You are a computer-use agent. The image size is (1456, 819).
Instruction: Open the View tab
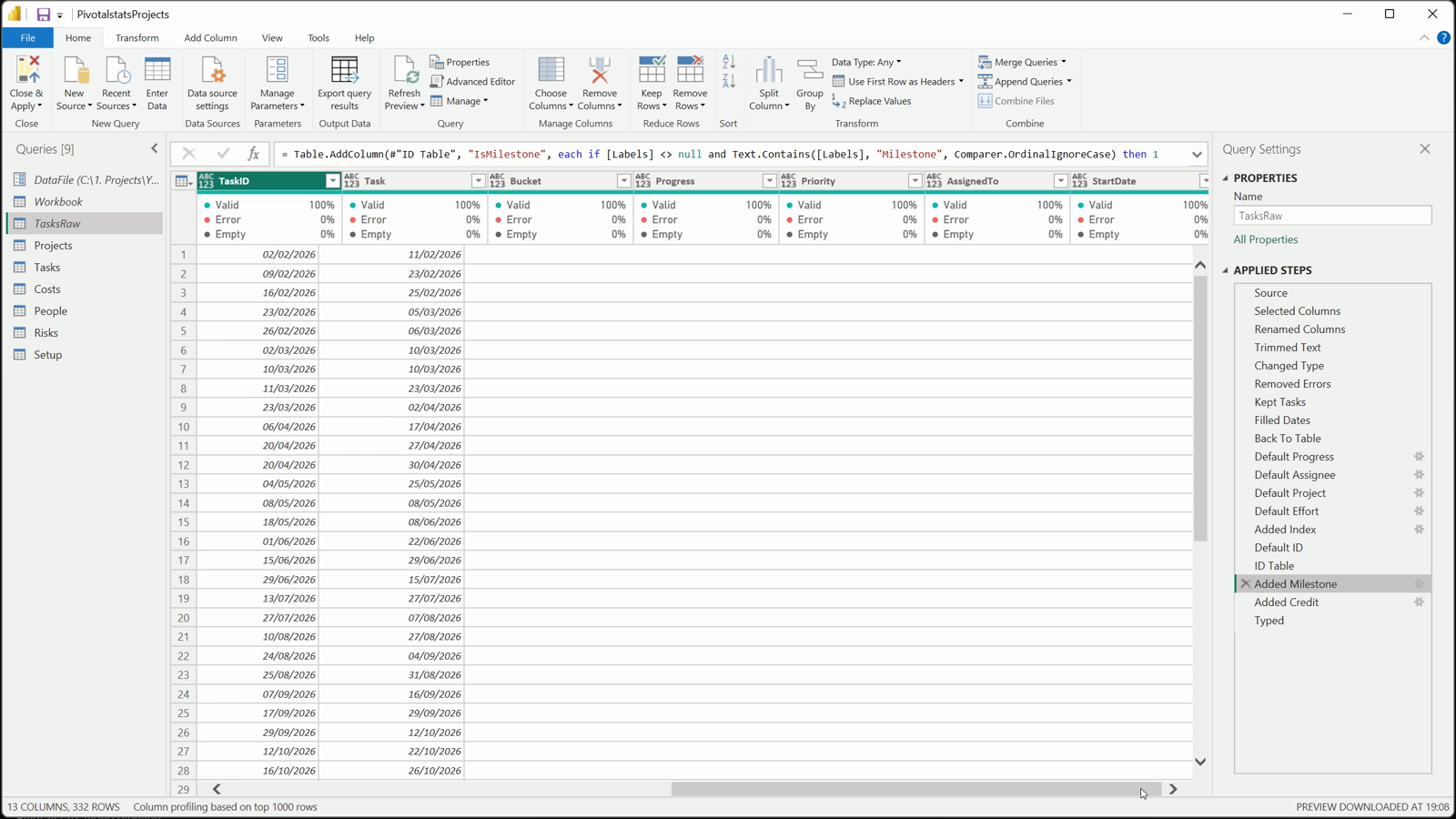(272, 38)
